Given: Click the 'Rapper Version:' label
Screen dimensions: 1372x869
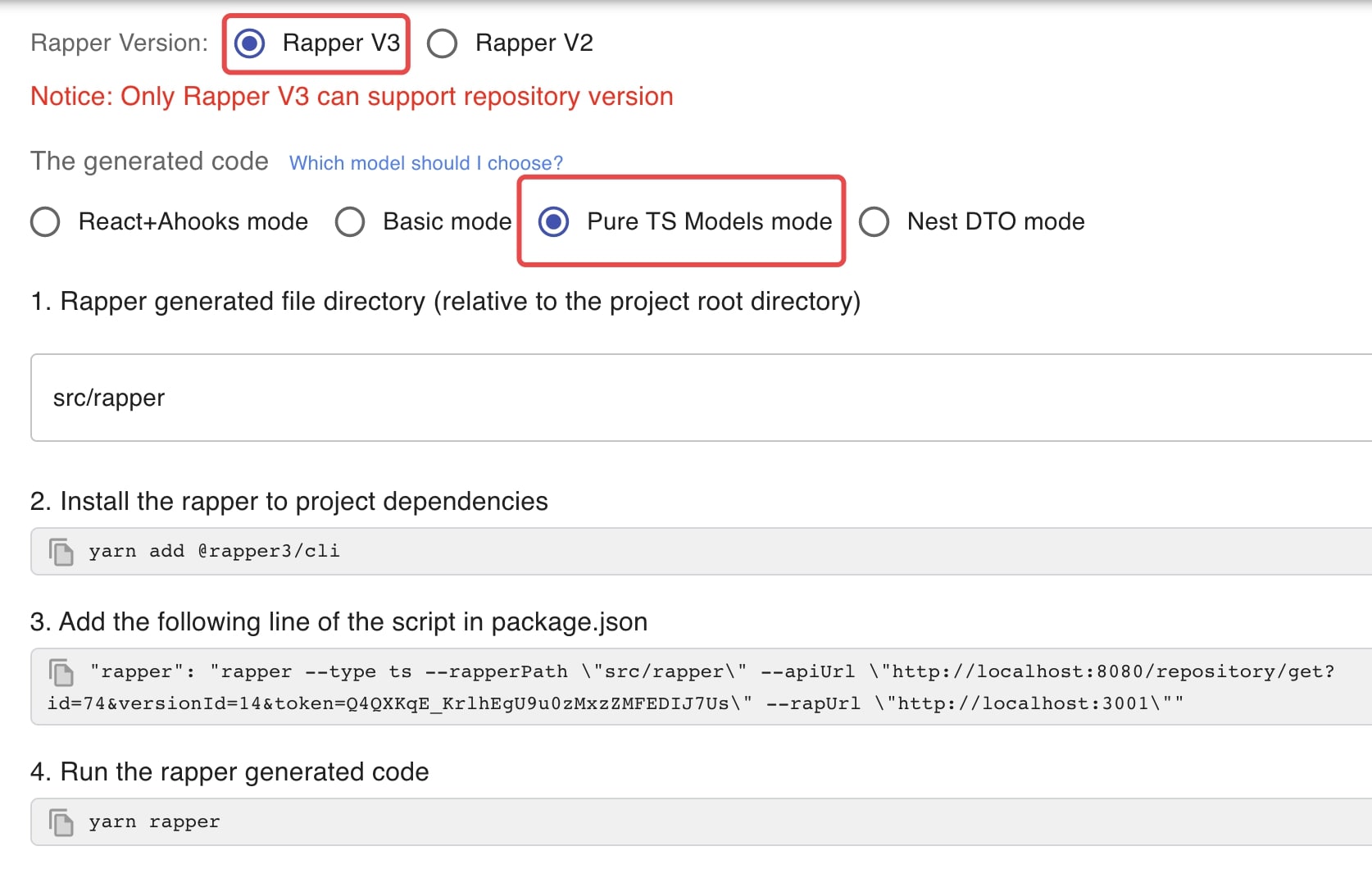Looking at the screenshot, I should pos(120,43).
